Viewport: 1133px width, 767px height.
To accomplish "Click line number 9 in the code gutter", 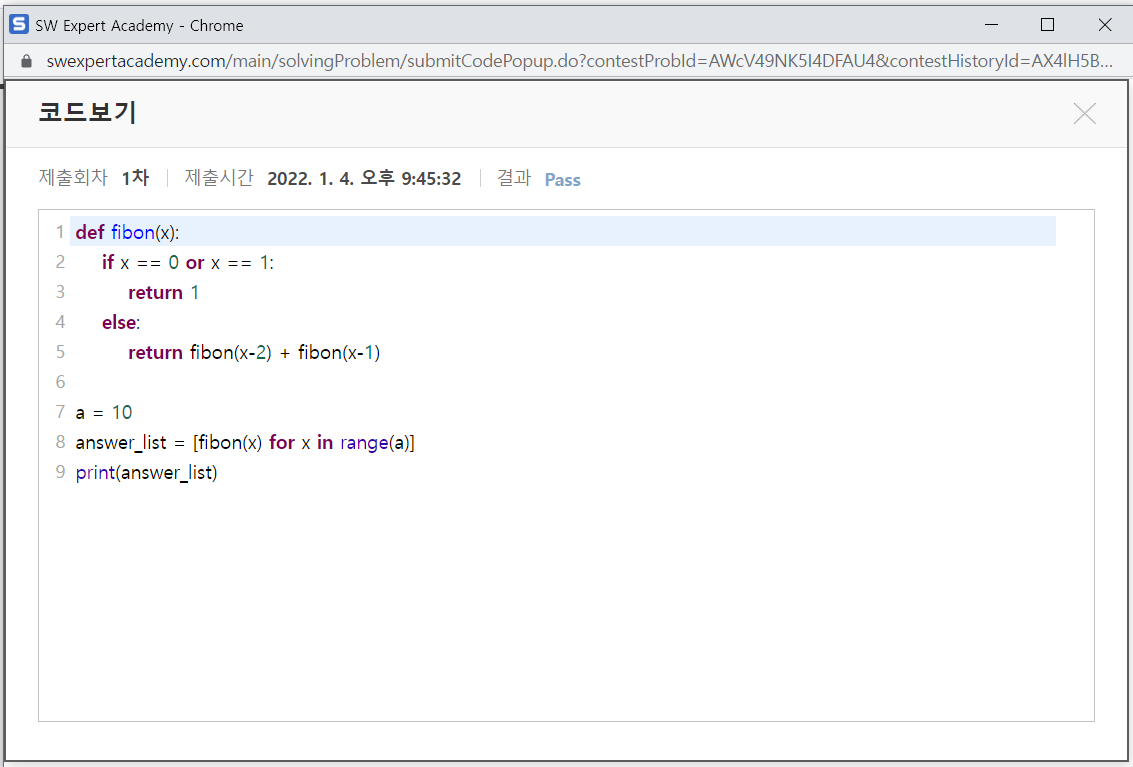I will pos(61,472).
